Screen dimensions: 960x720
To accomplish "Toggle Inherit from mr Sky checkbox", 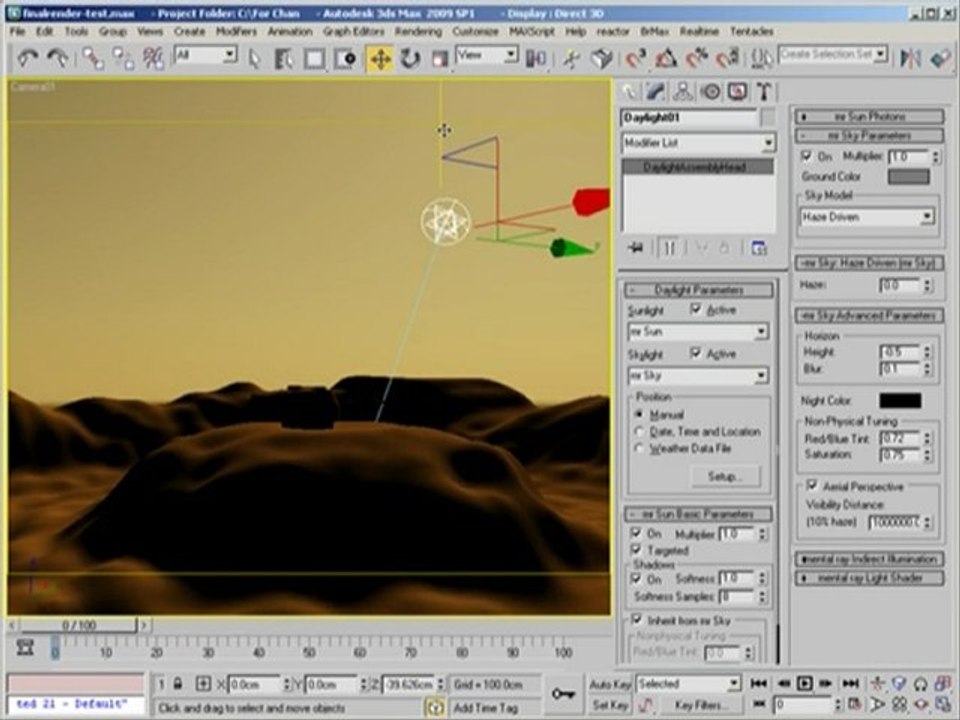I will click(636, 620).
